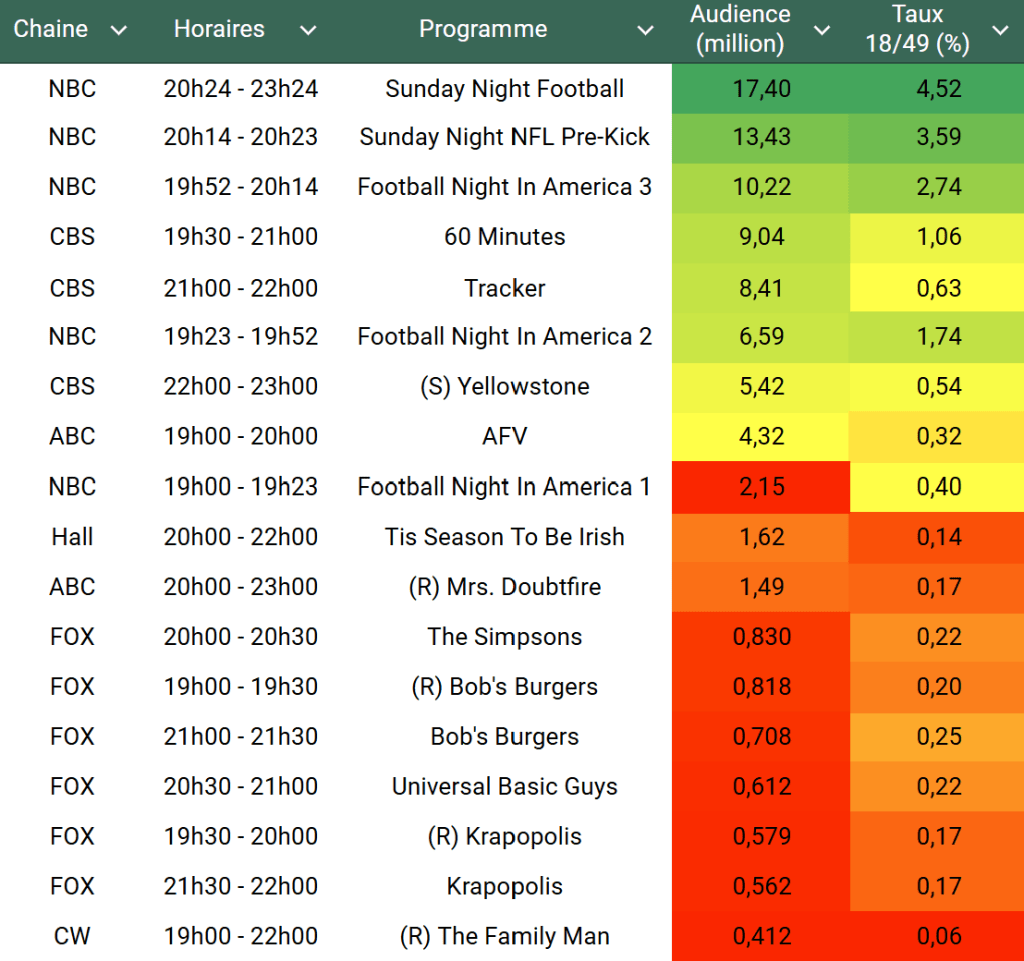Viewport: 1024px width, 961px height.
Task: Click the Tracker programme row
Action: coord(504,288)
